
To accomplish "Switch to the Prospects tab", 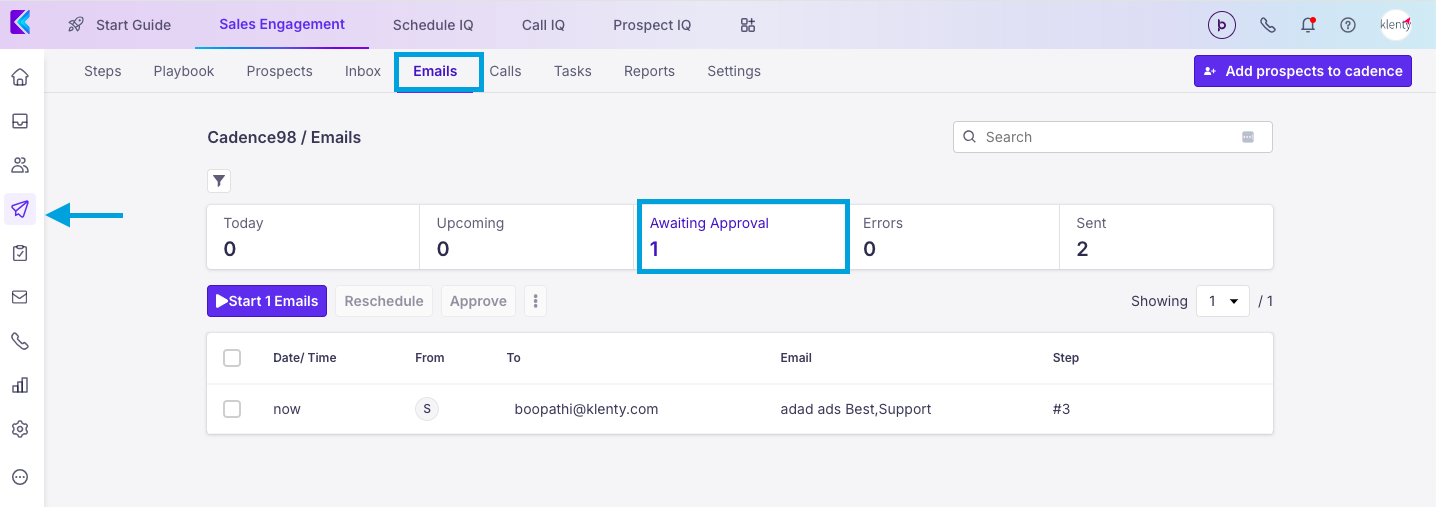I will click(279, 71).
